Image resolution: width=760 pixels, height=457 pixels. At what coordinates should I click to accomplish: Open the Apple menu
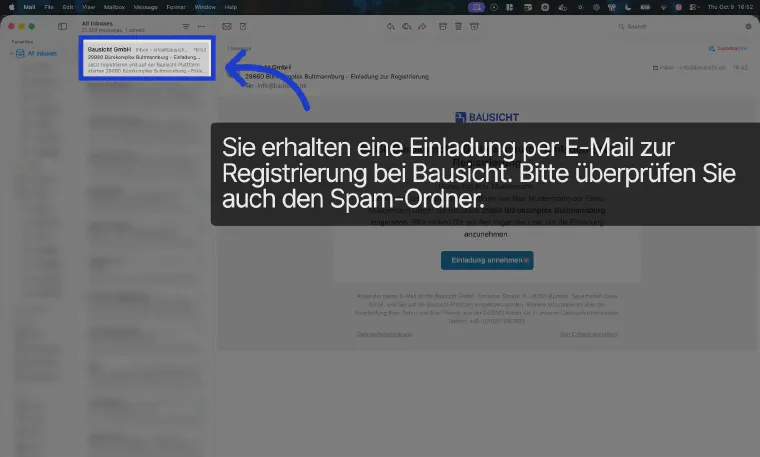(x=12, y=7)
